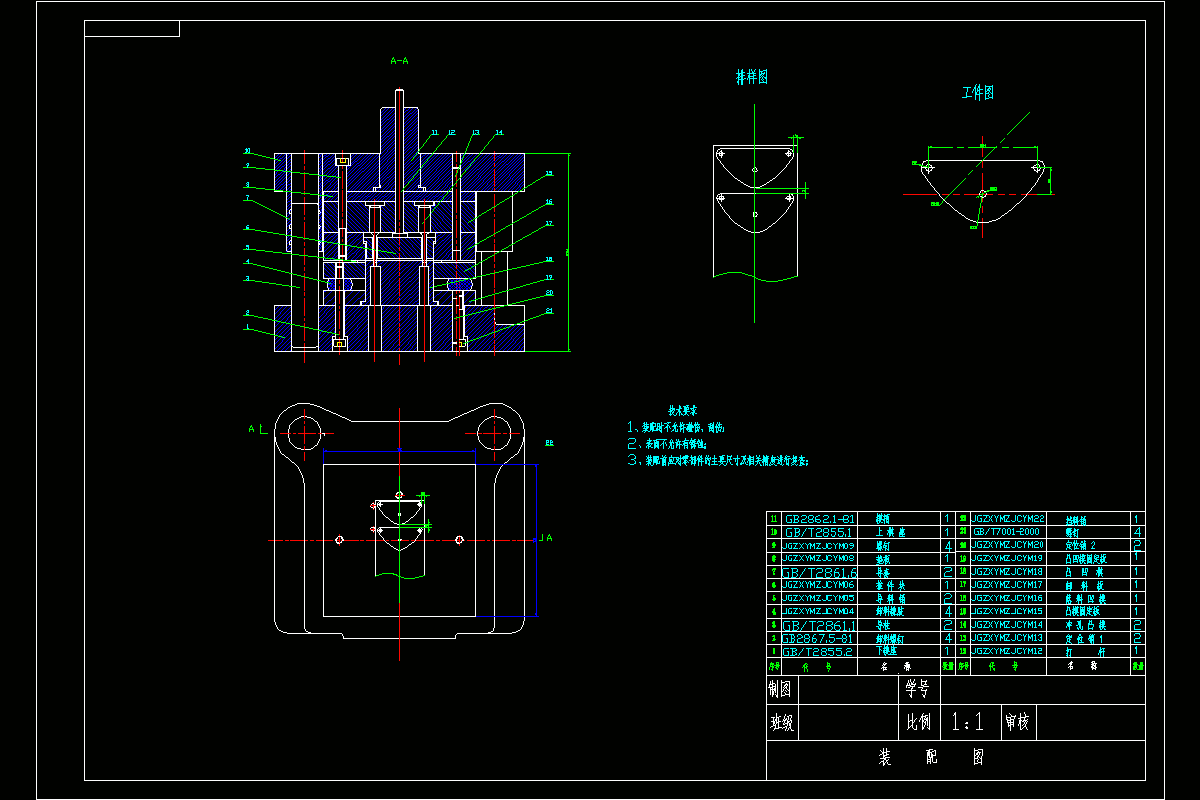Click the 班级 title block label
Screen dimensions: 1200x800
click(x=782, y=723)
